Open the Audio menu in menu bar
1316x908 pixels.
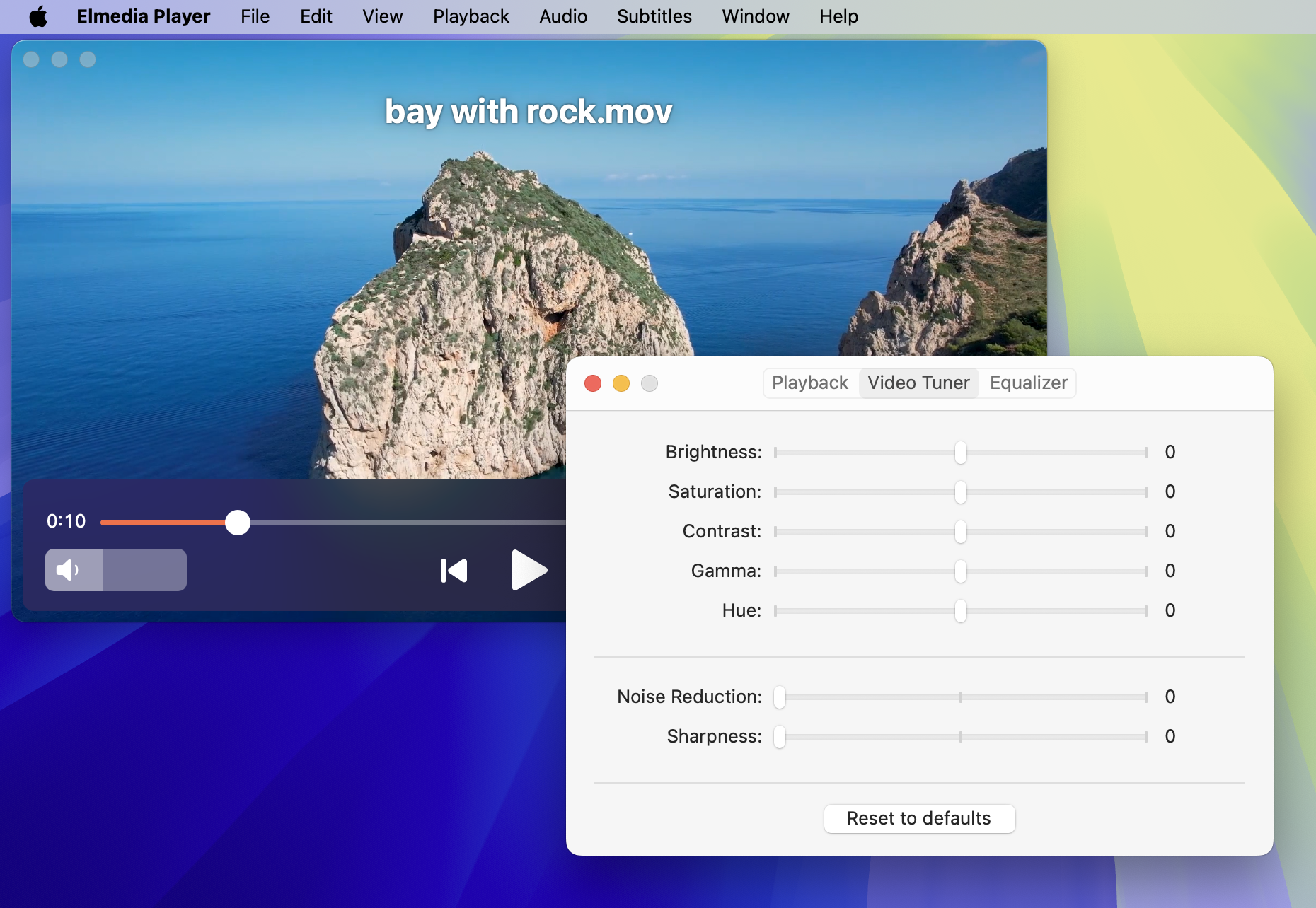tap(562, 16)
